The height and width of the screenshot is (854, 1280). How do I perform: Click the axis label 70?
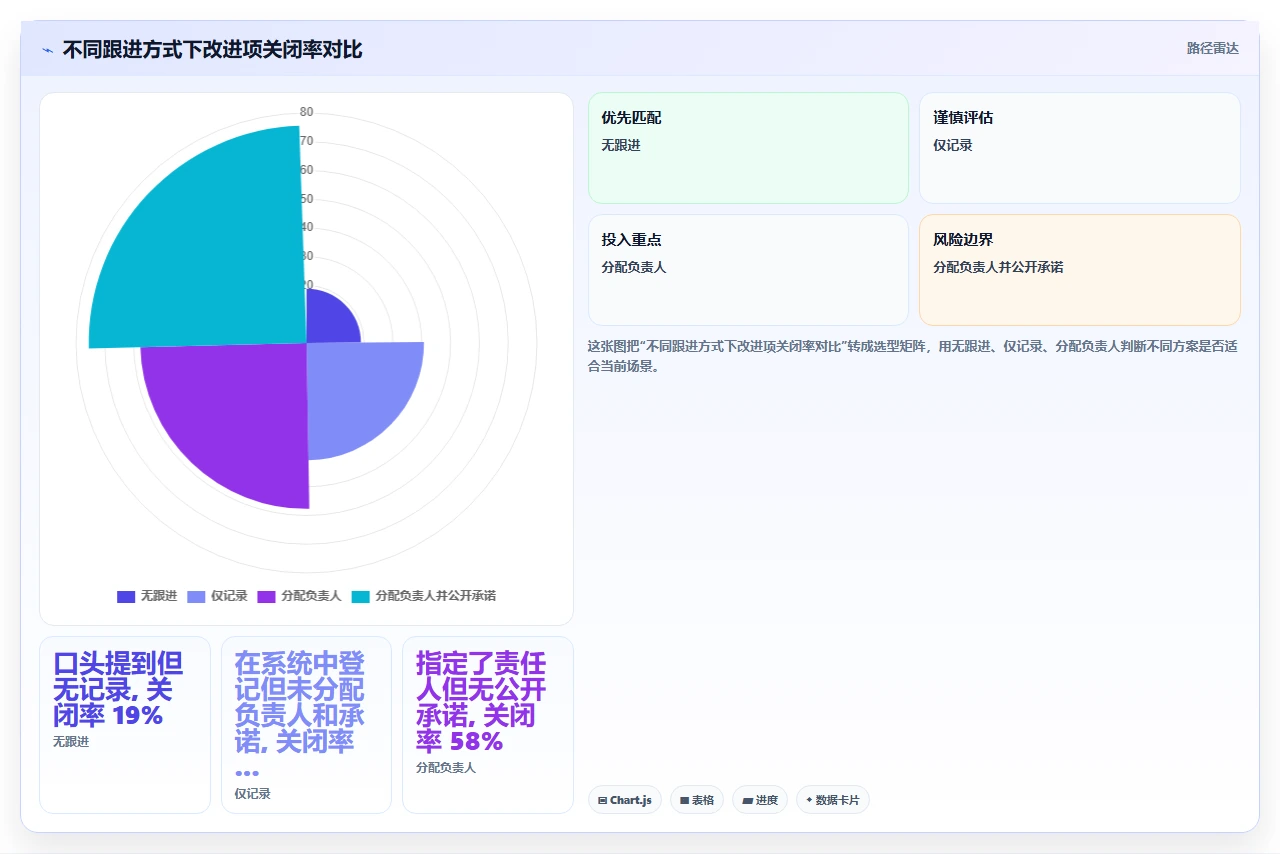306,141
